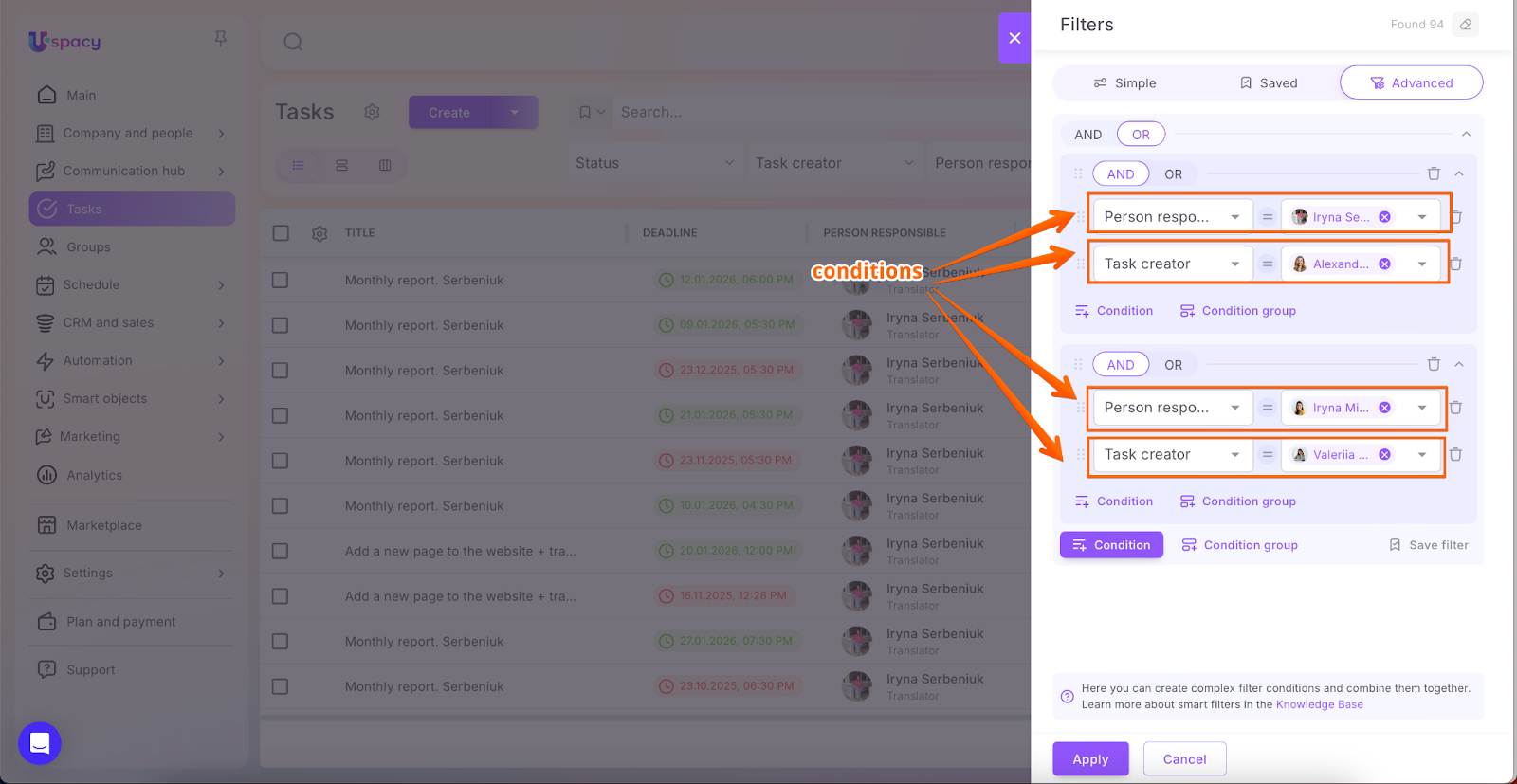This screenshot has height=784, width=1517.
Task: Click the eraser icon next to Found 94
Action: [x=1466, y=25]
